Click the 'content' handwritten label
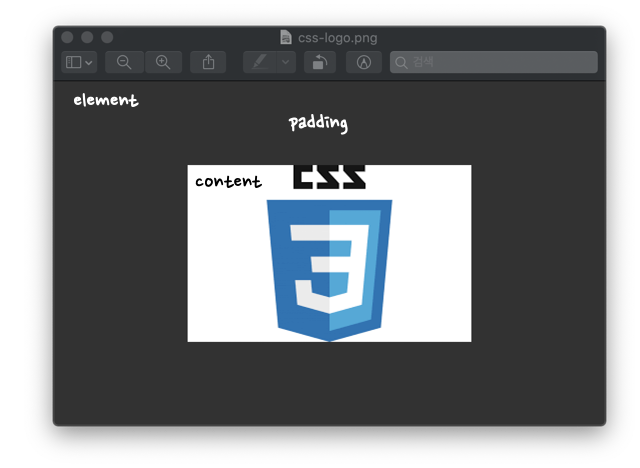The image size is (640, 468). pos(228,181)
